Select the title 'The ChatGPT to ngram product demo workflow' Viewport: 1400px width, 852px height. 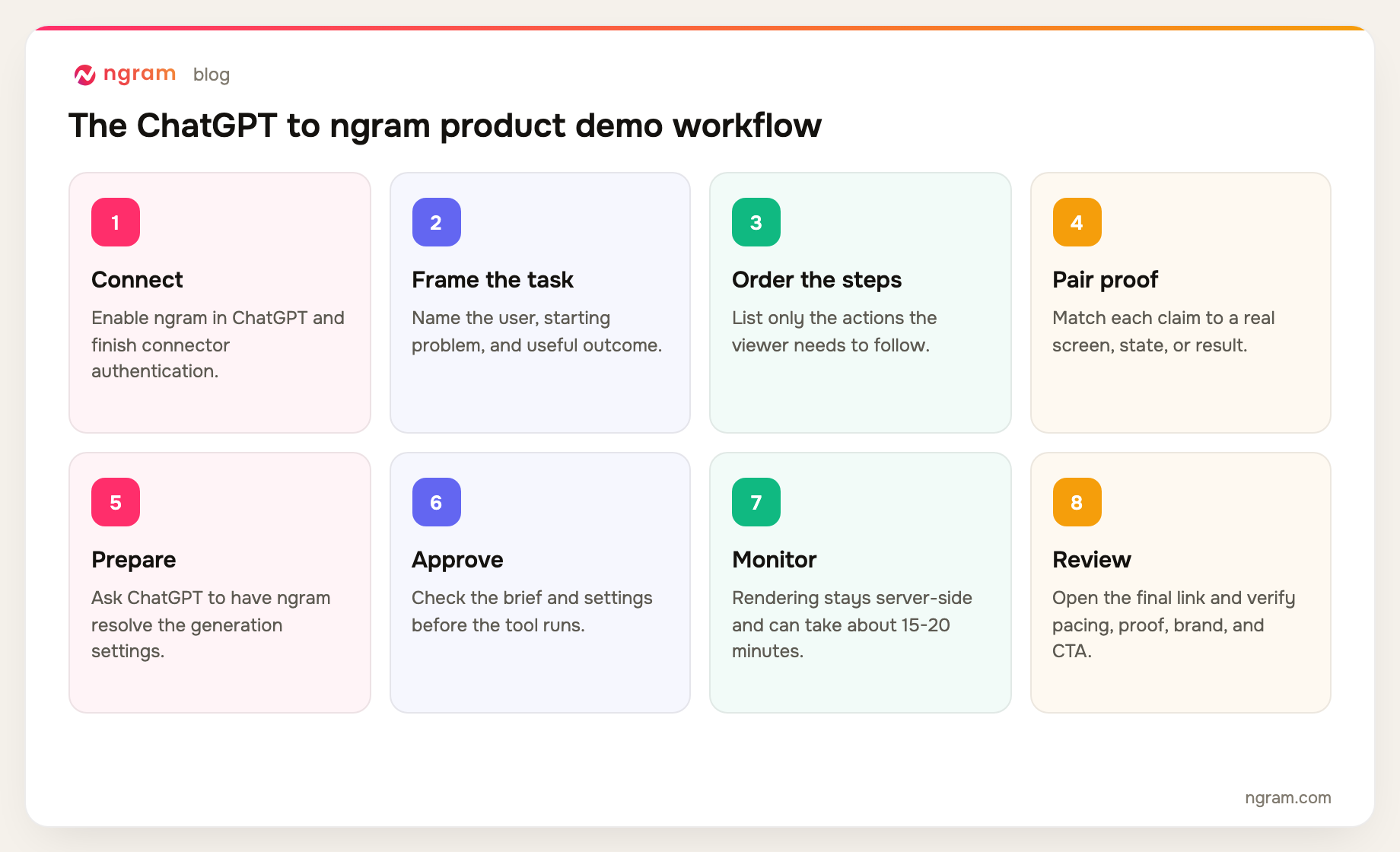click(x=445, y=126)
